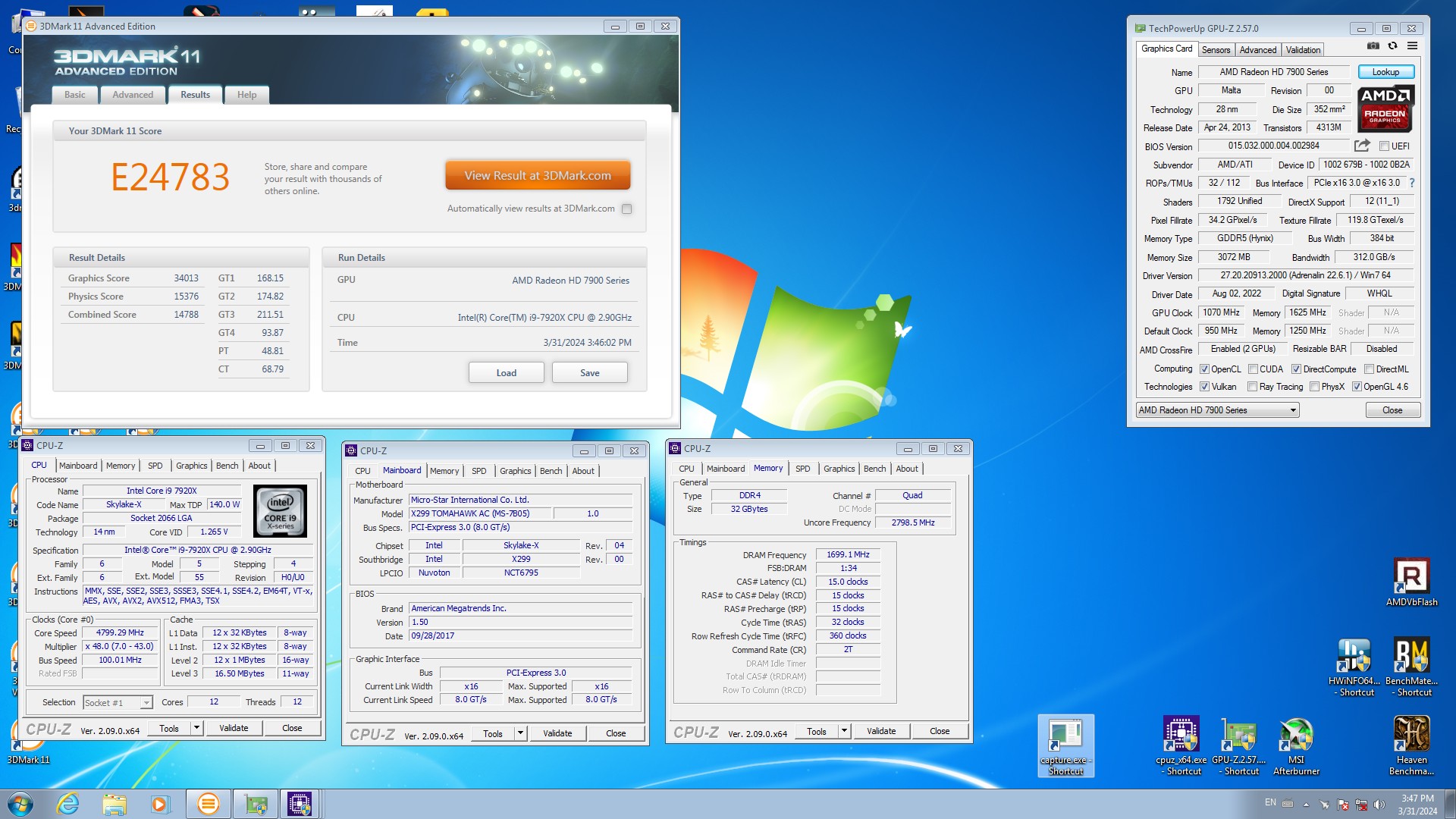Screen dimensions: 1456x819
Task: Open the cpuz_x64.exe shortcut desktop icon
Action: tap(1181, 745)
